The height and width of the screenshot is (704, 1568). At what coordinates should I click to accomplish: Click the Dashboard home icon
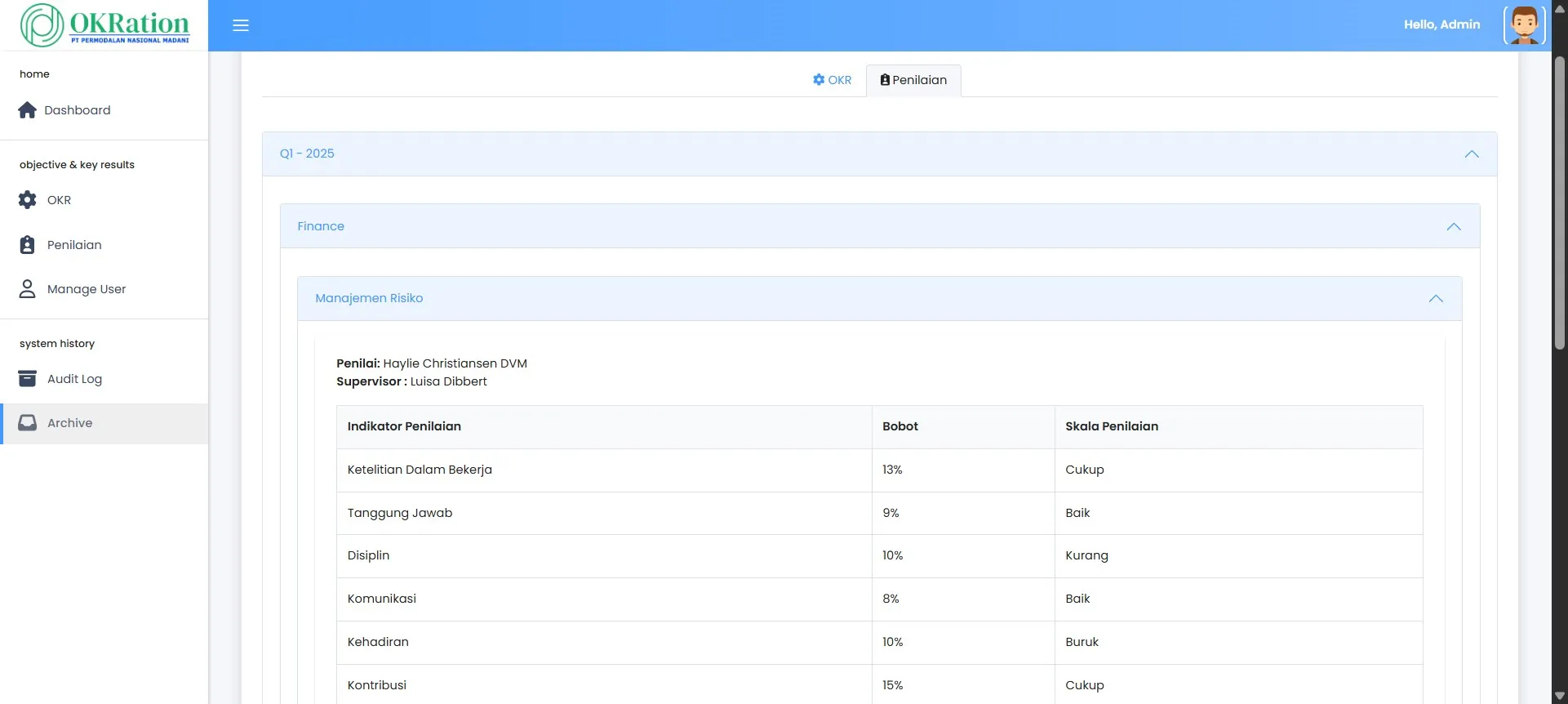28,110
